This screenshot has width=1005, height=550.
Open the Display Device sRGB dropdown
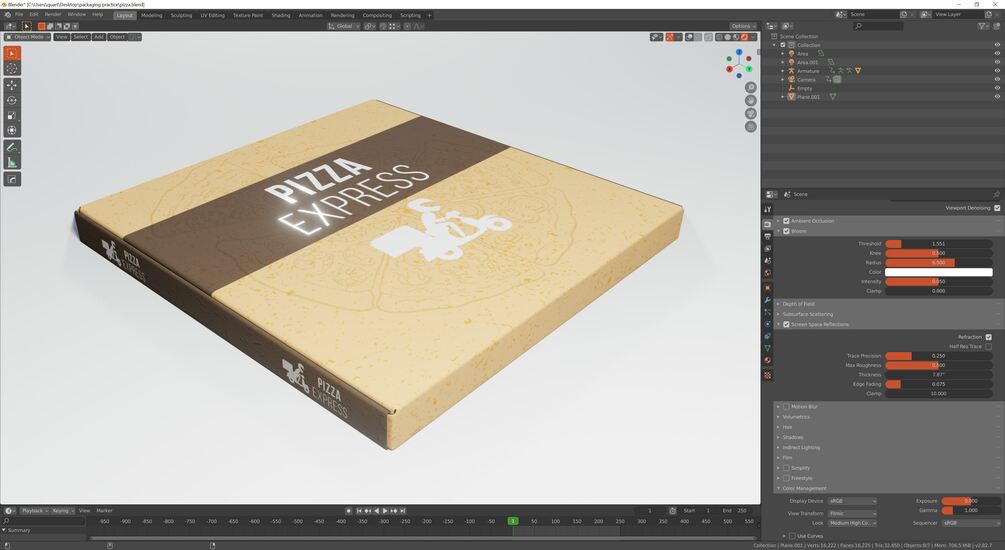(x=852, y=501)
